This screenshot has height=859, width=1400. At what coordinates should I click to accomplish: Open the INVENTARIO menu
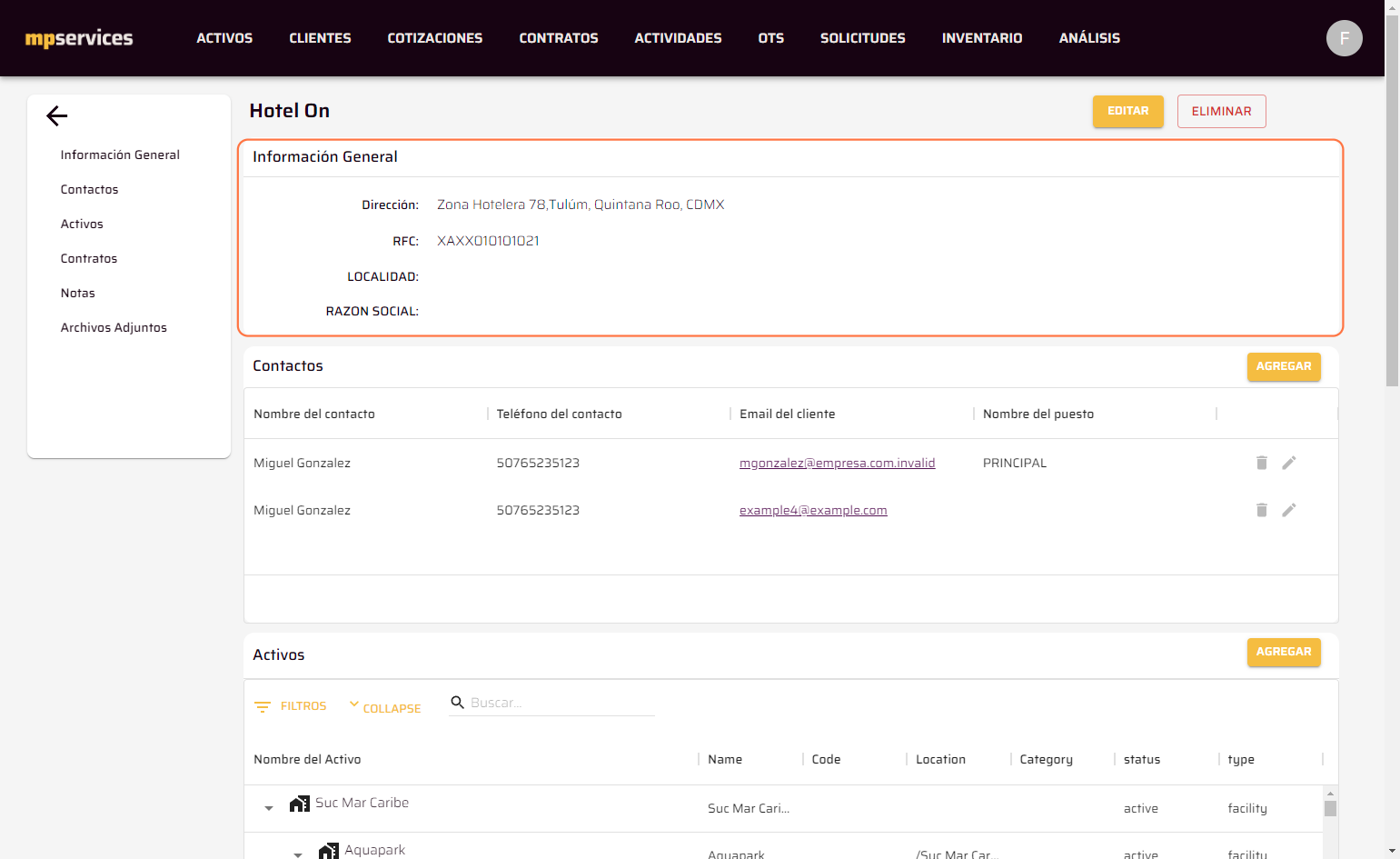point(982,38)
